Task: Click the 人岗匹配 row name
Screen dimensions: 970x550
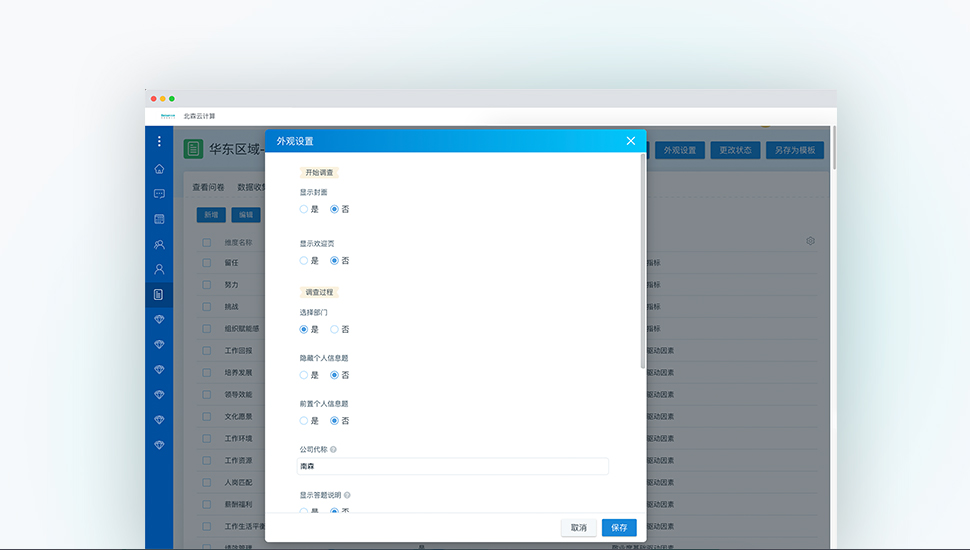Action: pyautogui.click(x=238, y=483)
